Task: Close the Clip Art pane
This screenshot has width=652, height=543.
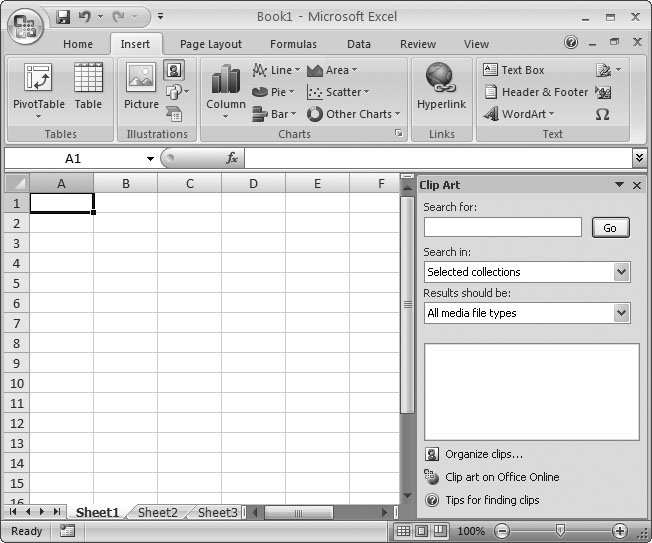Action: coord(637,185)
